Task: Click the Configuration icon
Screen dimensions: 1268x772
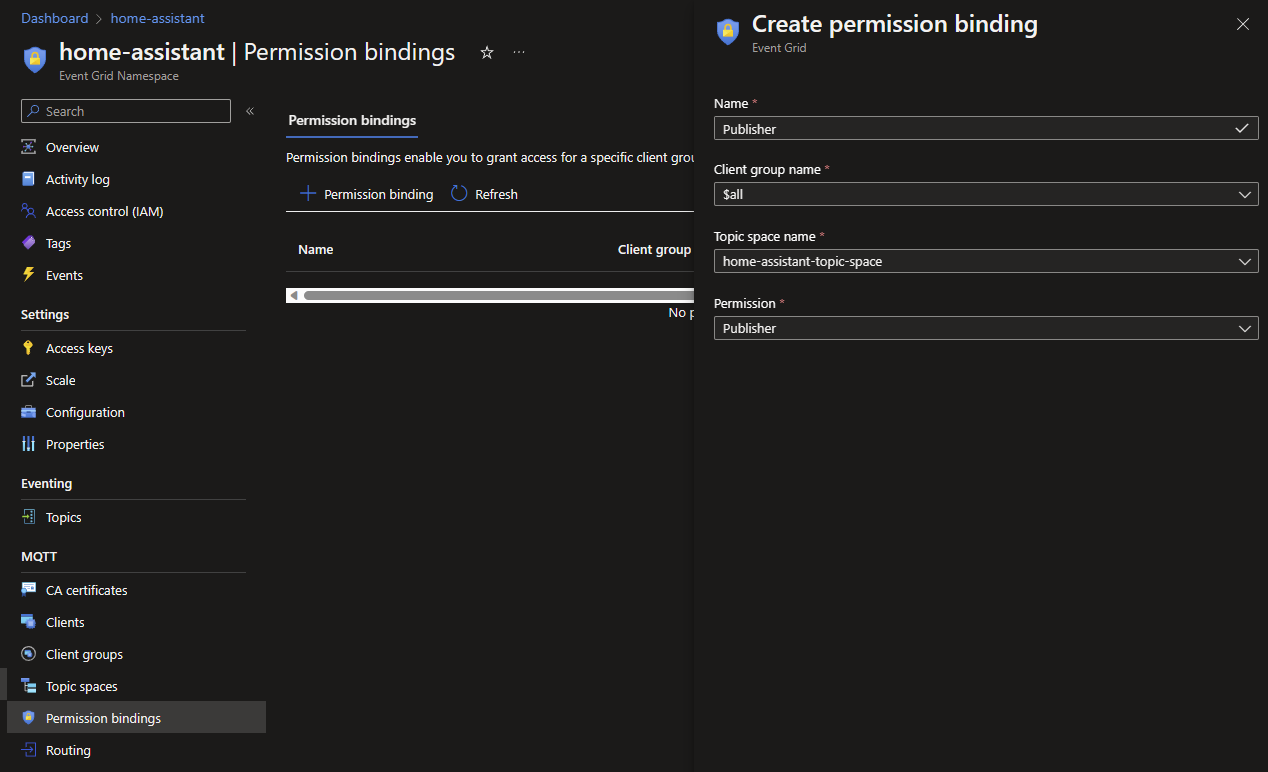Action: click(28, 412)
